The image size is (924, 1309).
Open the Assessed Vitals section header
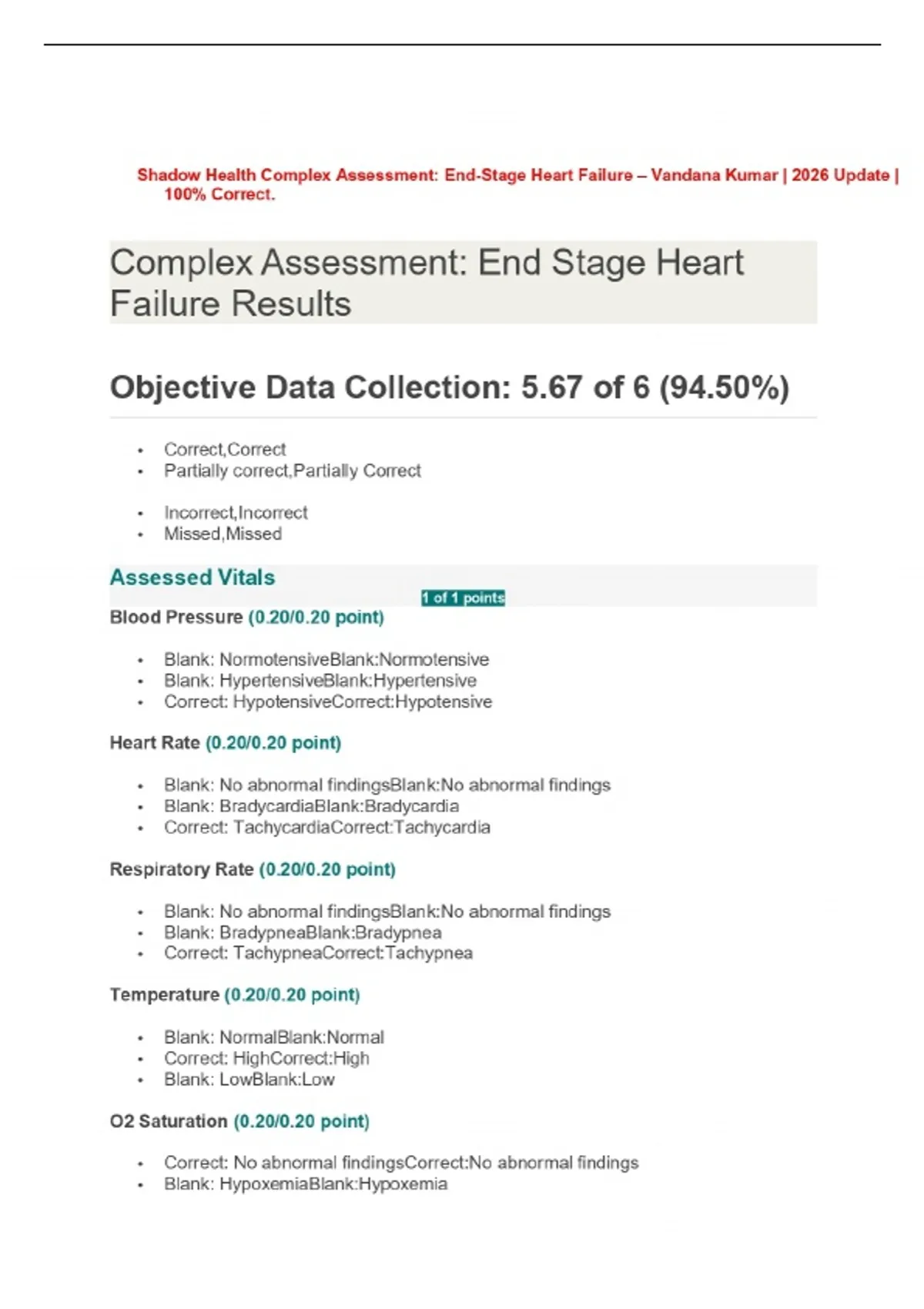[x=192, y=577]
